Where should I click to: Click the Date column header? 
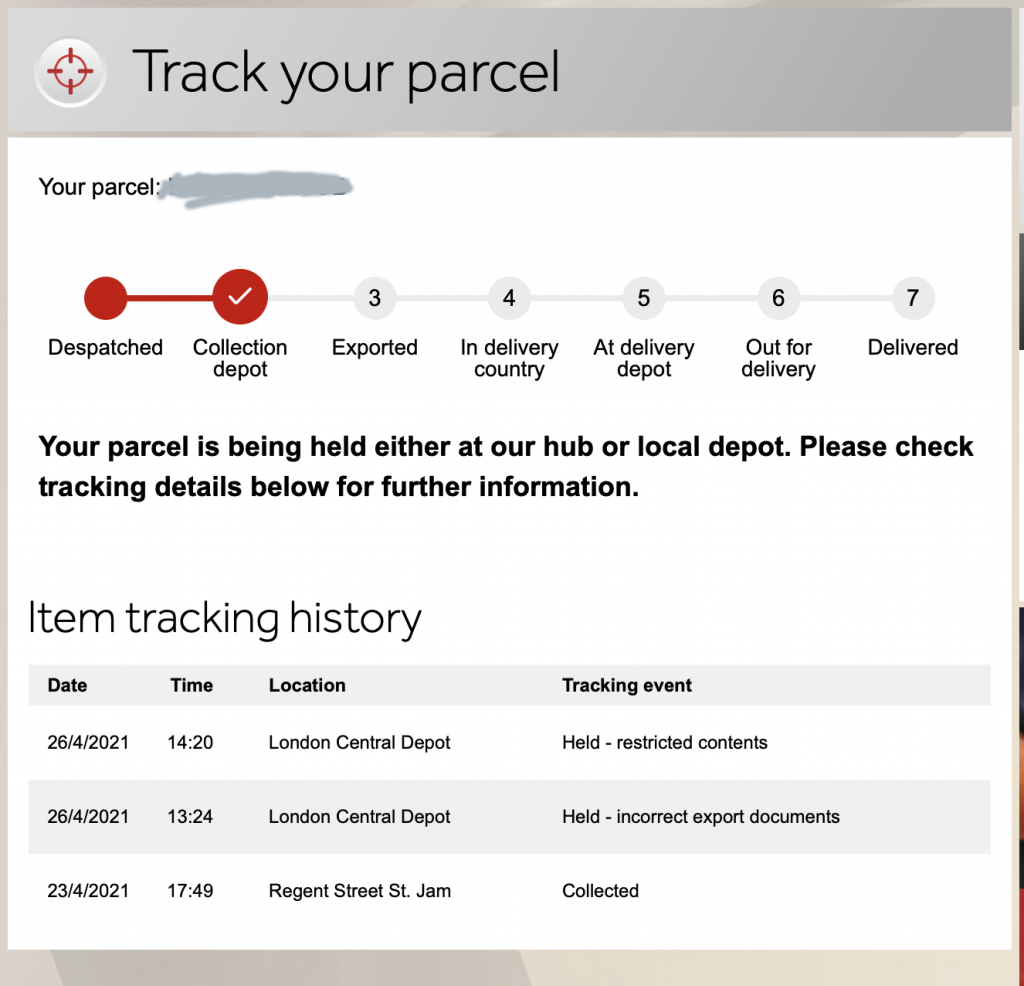tap(67, 685)
